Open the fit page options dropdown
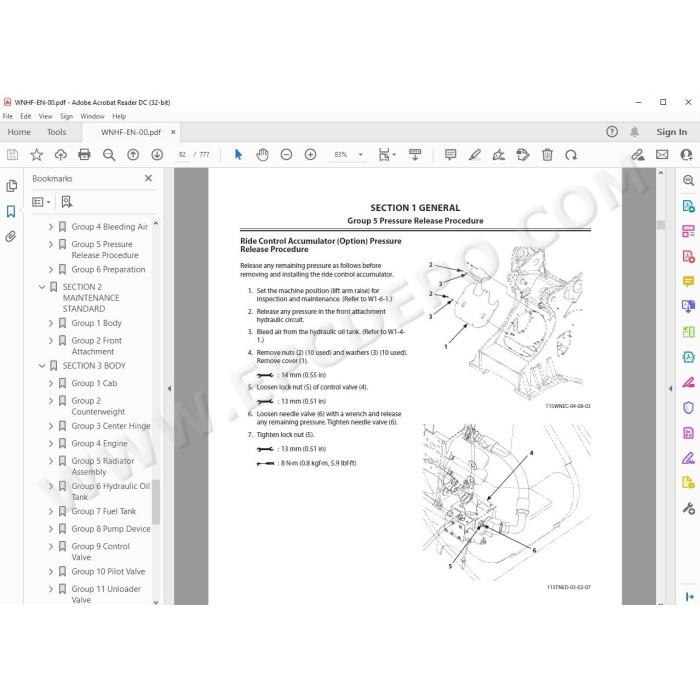 pyautogui.click(x=387, y=155)
